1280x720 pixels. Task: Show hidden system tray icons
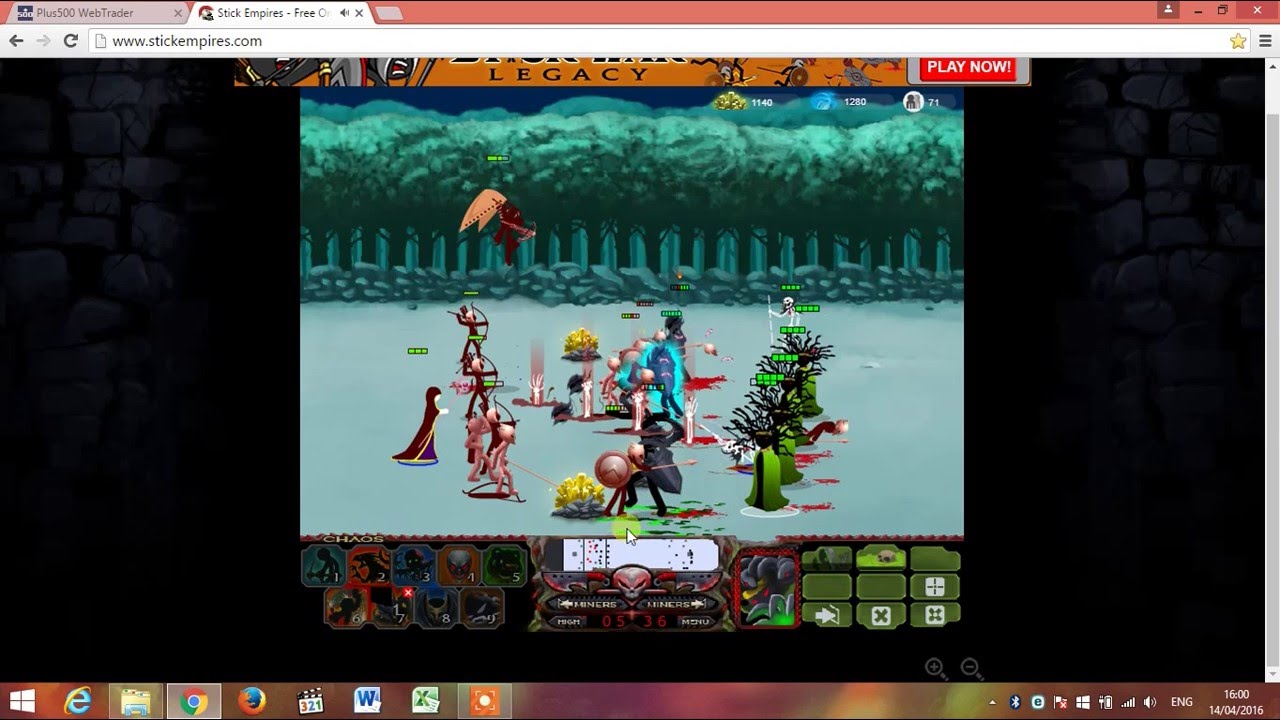[993, 702]
